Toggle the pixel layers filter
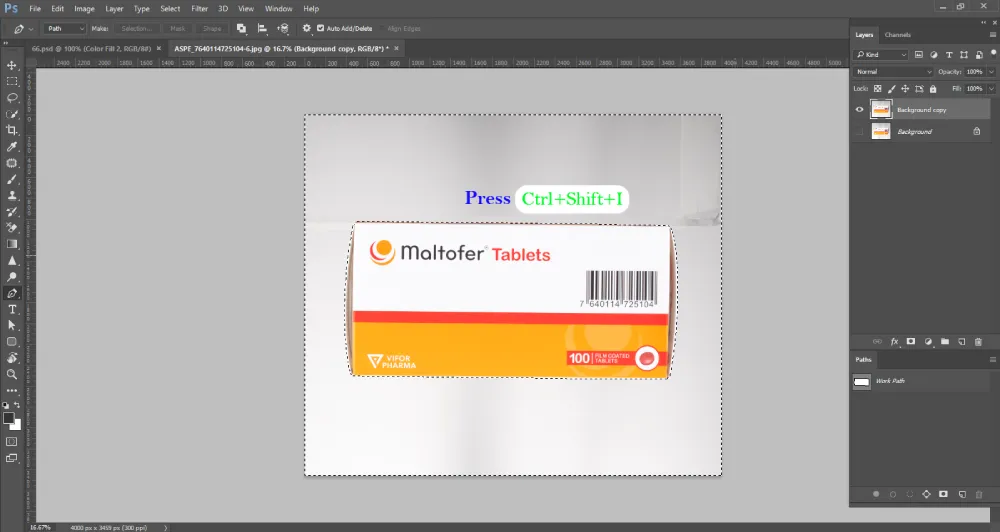 point(918,55)
